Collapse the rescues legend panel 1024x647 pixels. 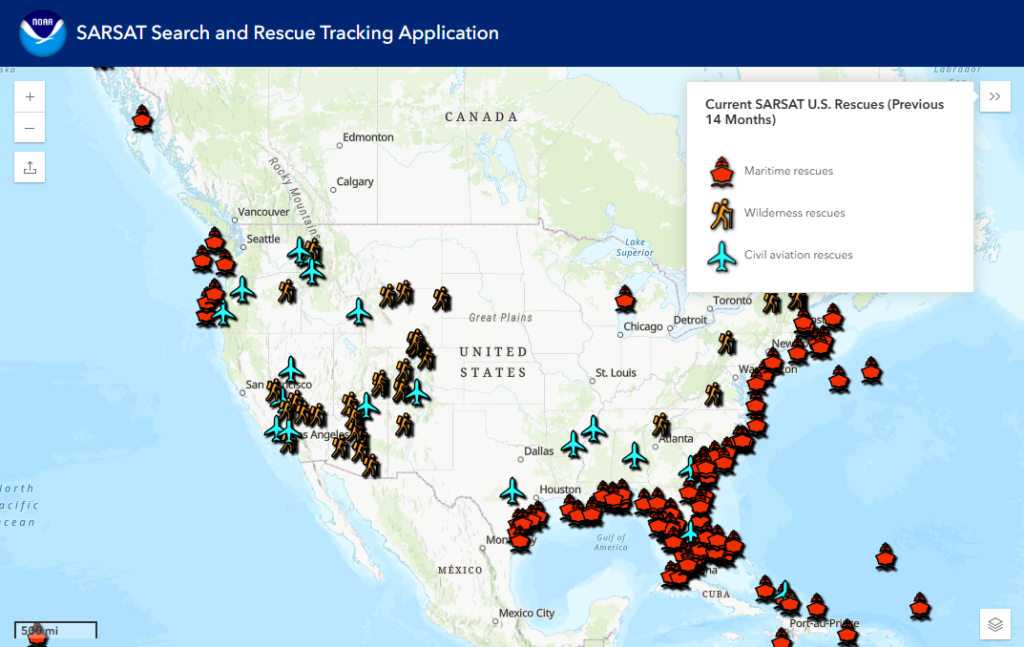point(995,97)
